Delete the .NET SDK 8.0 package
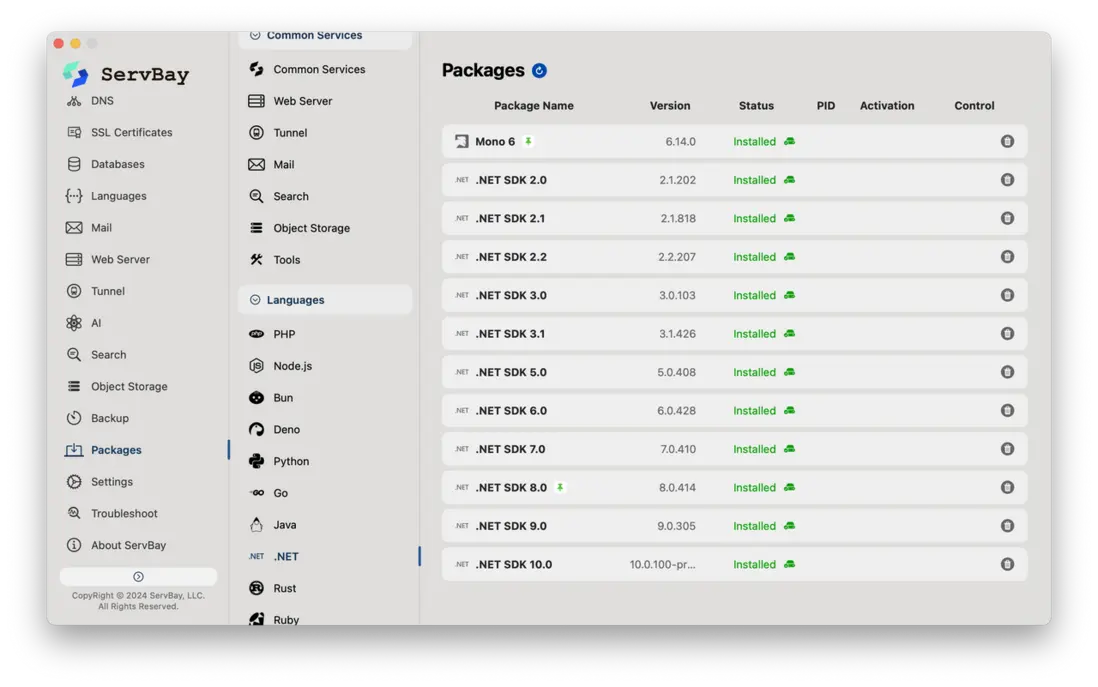This screenshot has height=687, width=1098. [x=1007, y=487]
